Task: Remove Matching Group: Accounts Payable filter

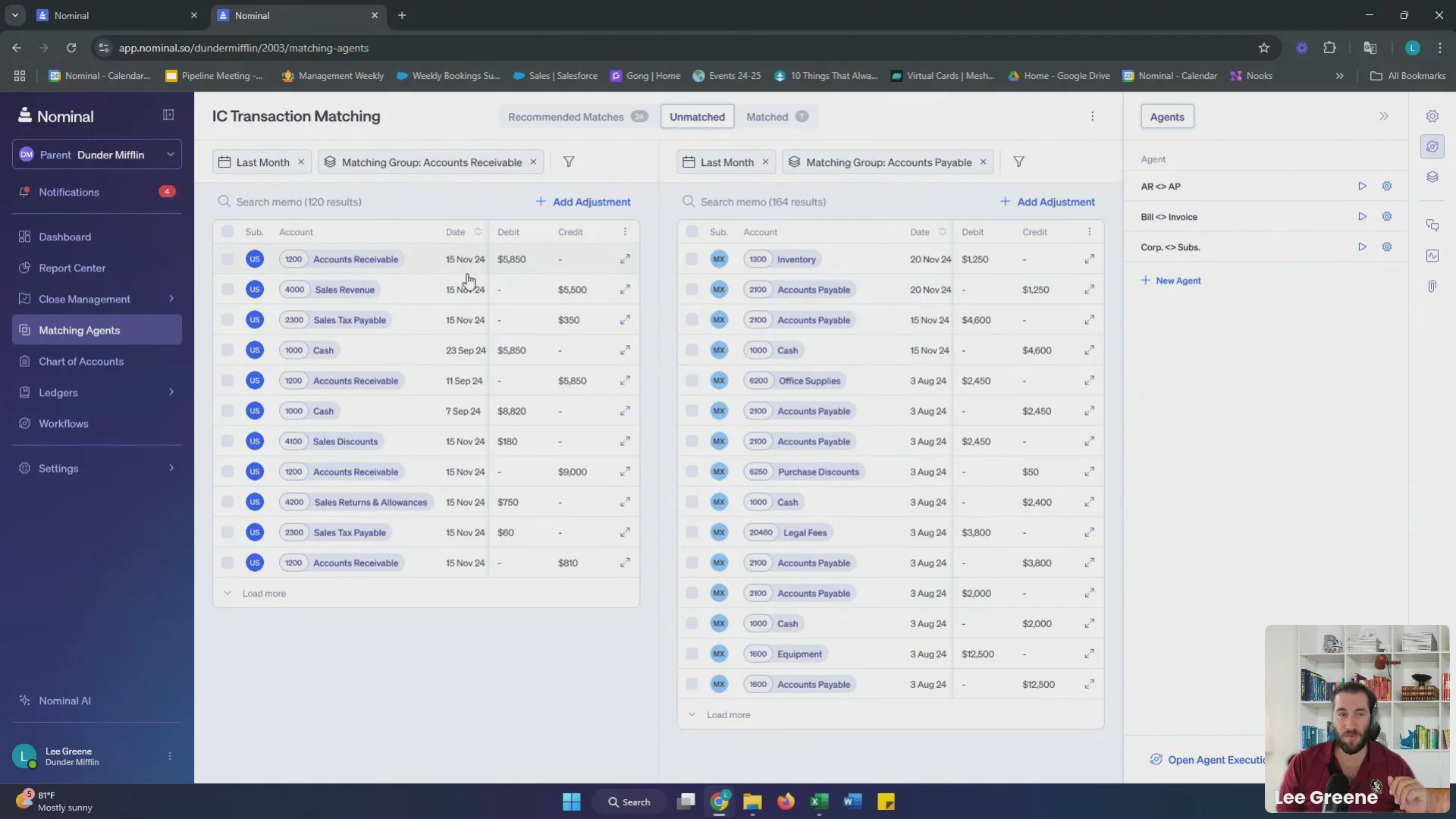Action: click(x=983, y=162)
